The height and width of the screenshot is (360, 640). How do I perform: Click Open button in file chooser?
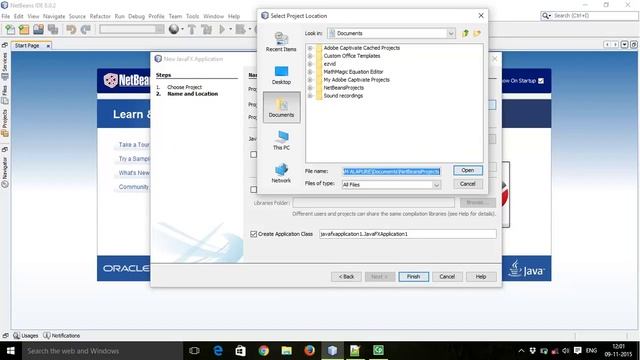tap(468, 170)
